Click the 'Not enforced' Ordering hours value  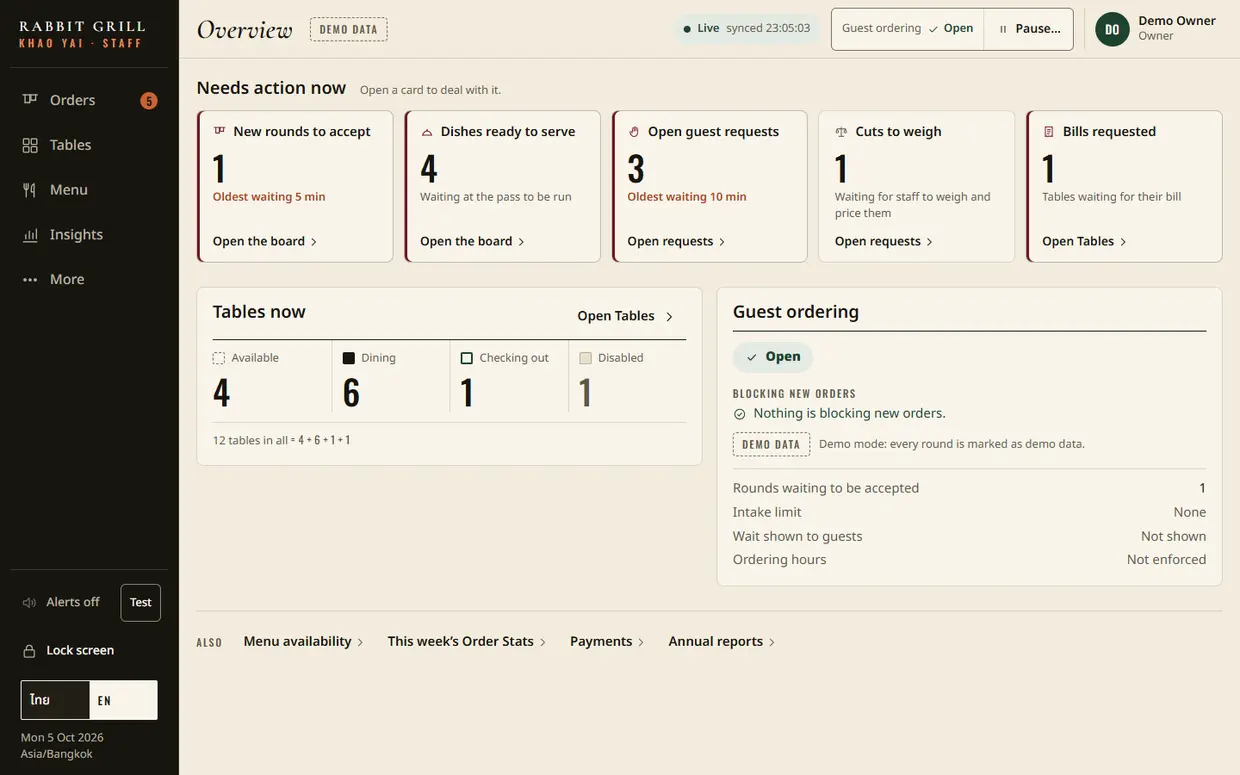[1166, 560]
